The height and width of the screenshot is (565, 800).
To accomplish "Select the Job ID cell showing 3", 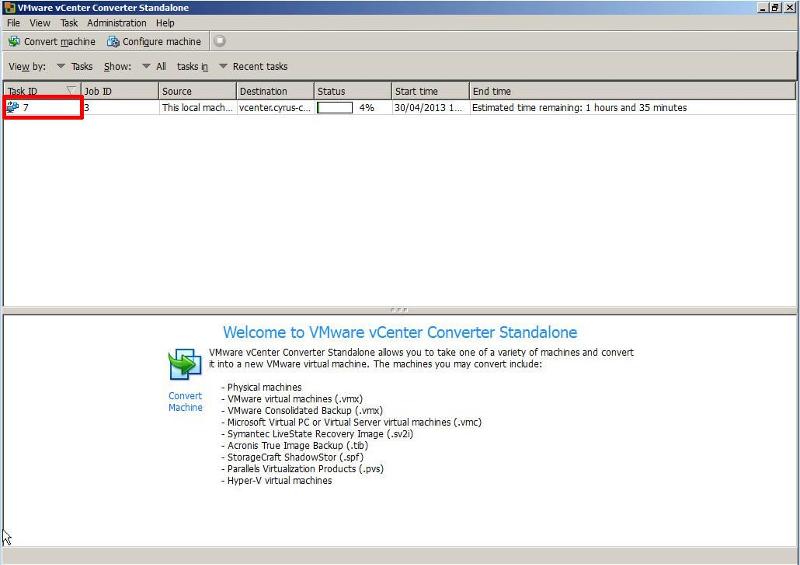I will [120, 108].
